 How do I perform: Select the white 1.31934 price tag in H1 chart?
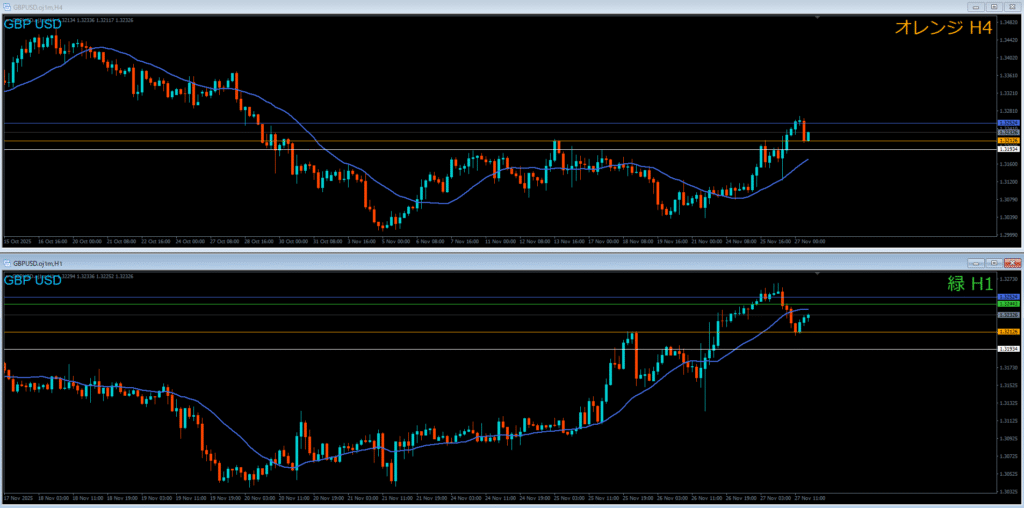[x=1009, y=349]
